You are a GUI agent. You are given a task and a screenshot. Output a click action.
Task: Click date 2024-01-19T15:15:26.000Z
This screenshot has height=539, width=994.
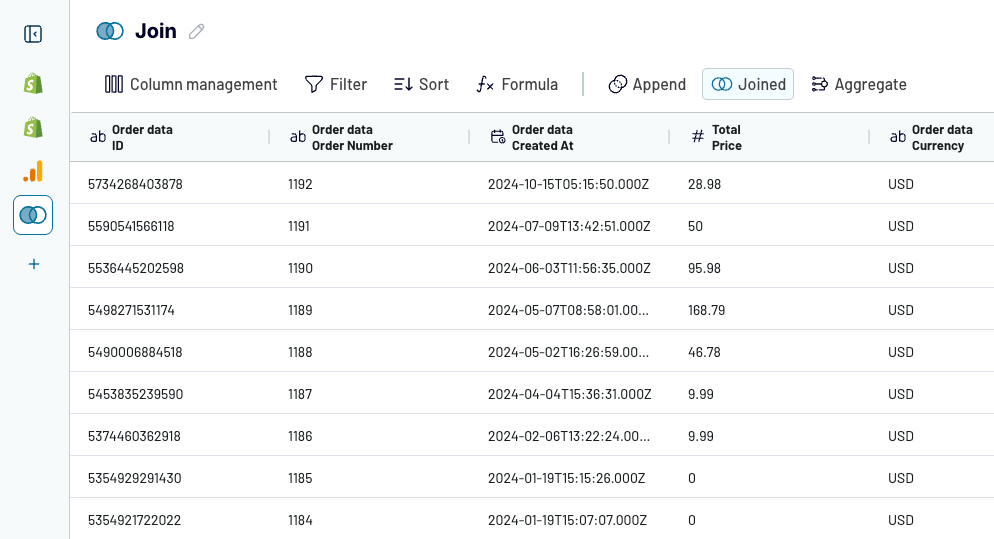[x=567, y=478]
